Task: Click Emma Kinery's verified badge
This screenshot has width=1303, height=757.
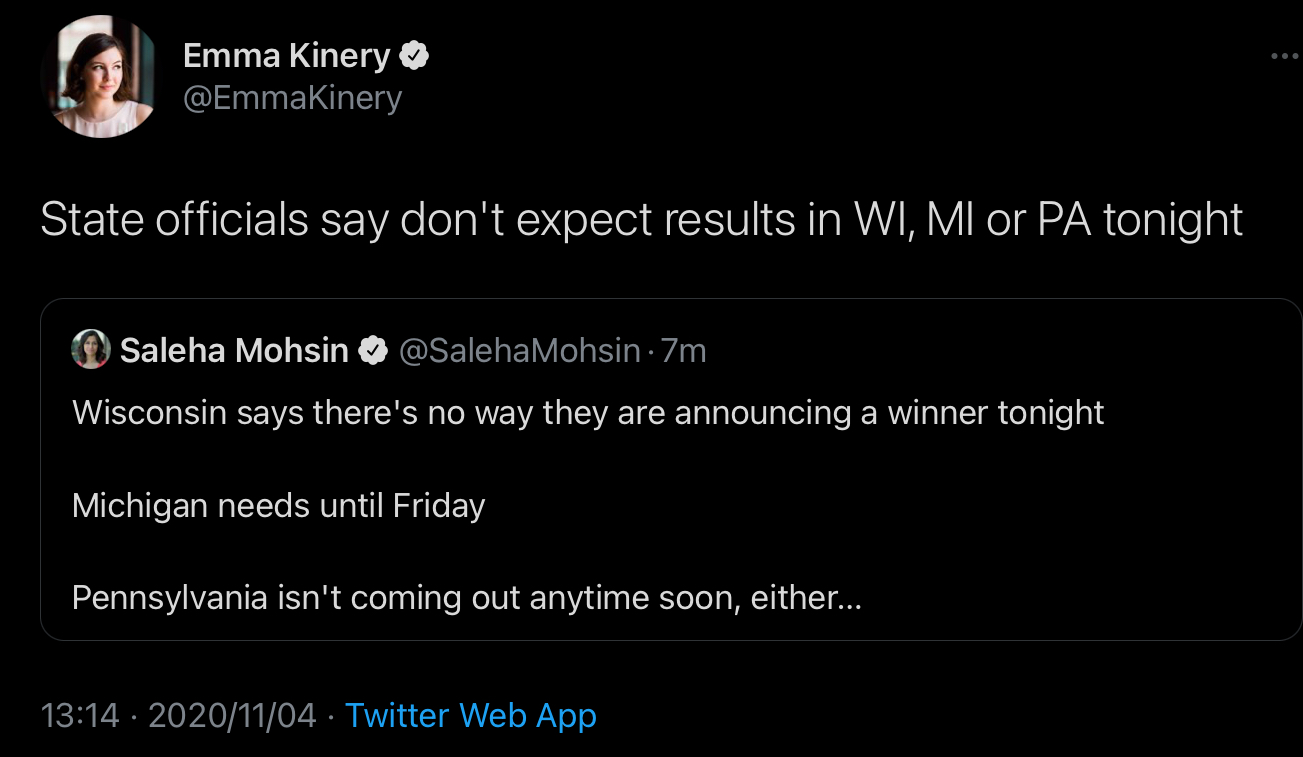Action: (415, 57)
